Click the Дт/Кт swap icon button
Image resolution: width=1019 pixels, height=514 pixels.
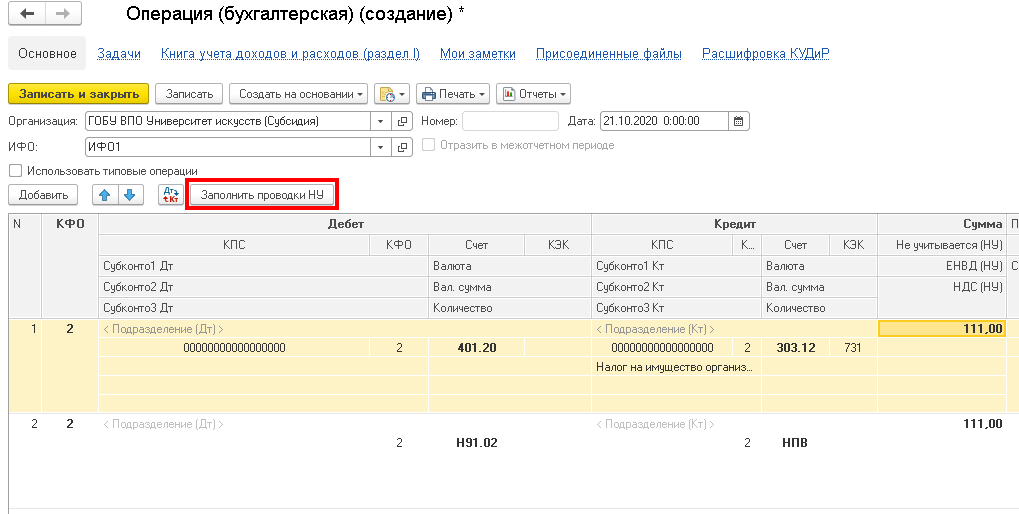pyautogui.click(x=171, y=195)
